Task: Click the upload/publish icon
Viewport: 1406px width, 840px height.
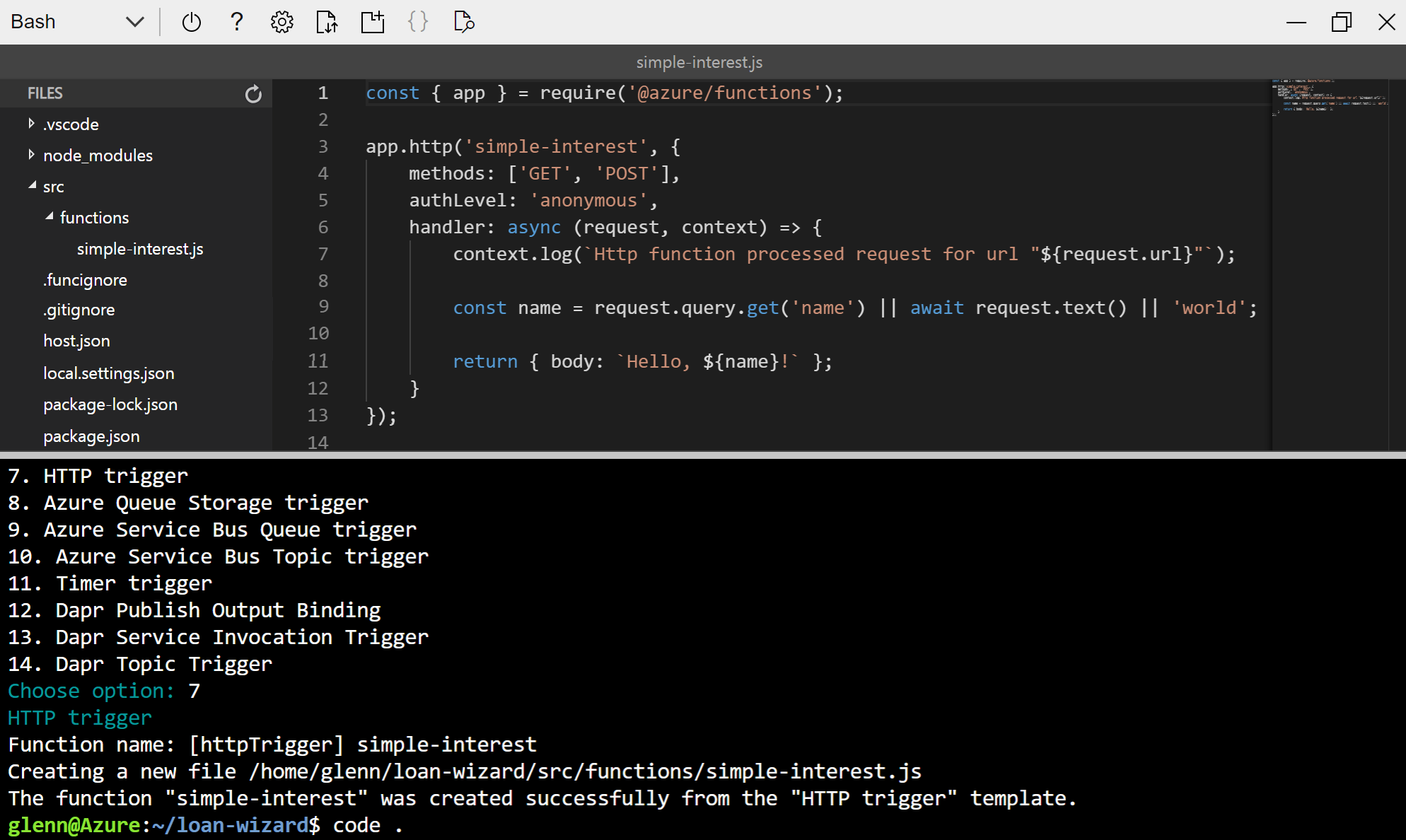Action: click(x=327, y=22)
